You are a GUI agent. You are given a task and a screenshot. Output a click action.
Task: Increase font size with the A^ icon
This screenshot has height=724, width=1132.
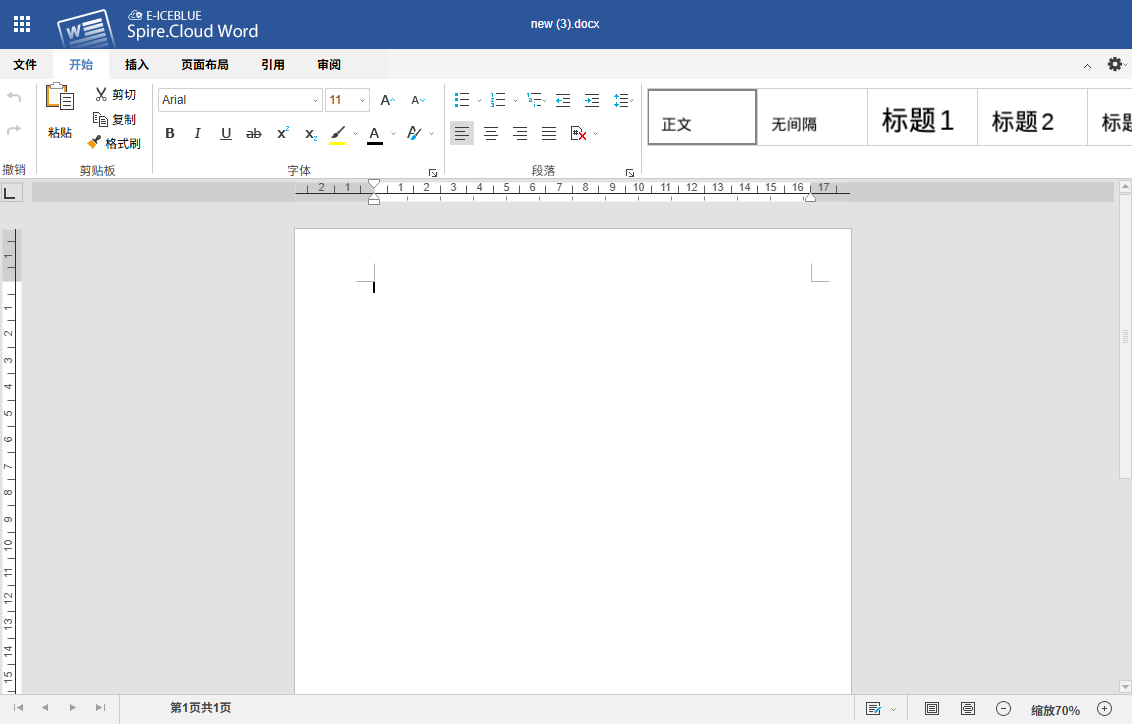[387, 100]
